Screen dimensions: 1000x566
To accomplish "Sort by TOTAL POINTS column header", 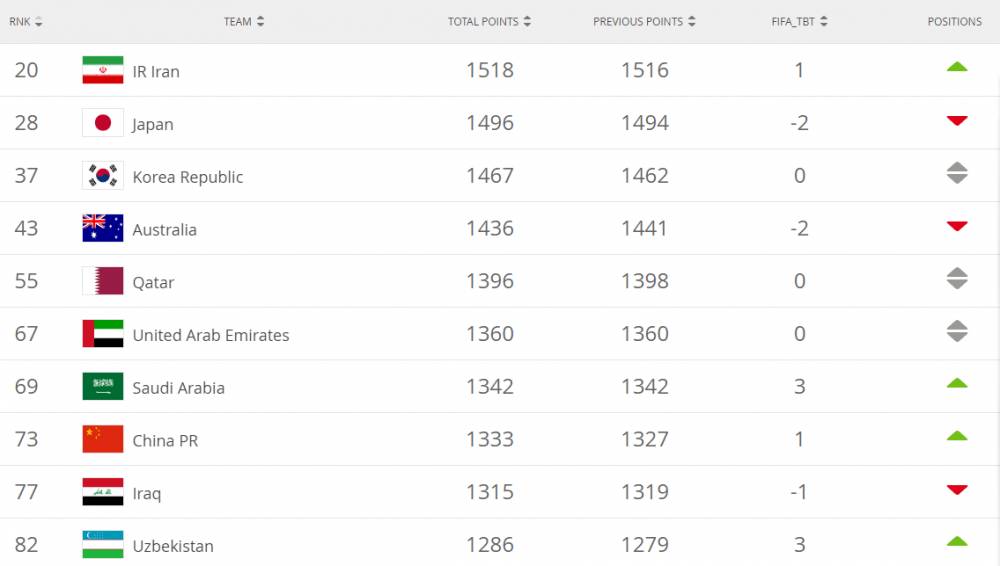I will [489, 21].
